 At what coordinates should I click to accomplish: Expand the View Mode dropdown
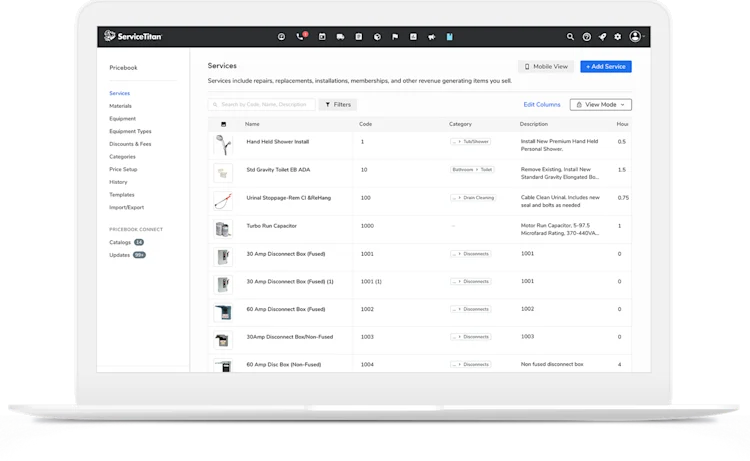pos(600,105)
